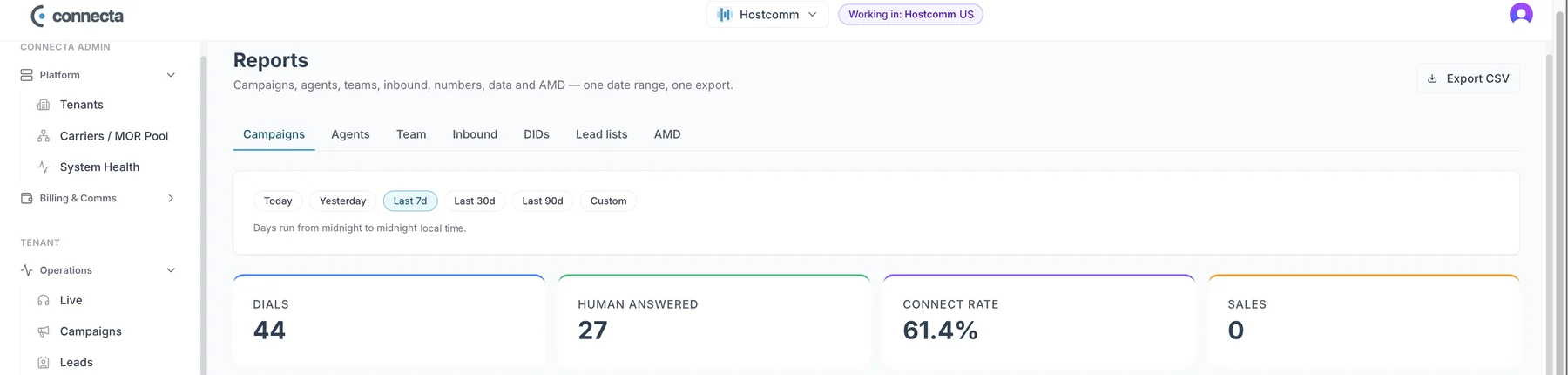Click the Billing & Comms wallet icon
1568x375 pixels.
[27, 199]
